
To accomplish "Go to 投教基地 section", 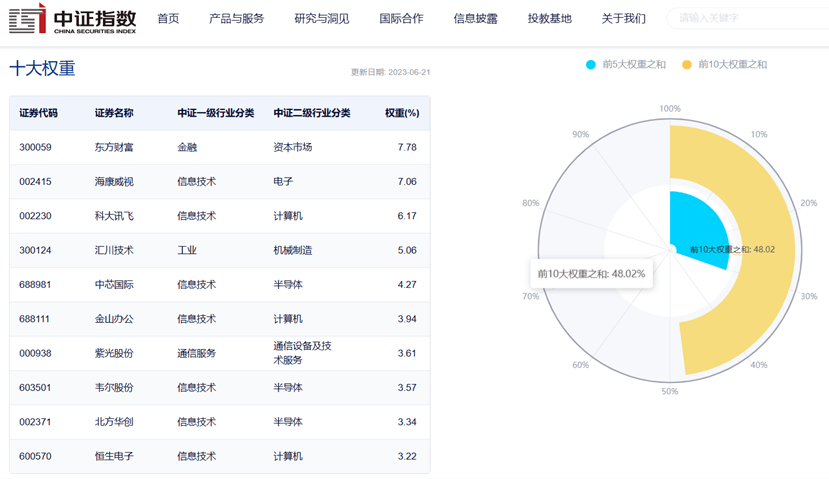I will 549,19.
